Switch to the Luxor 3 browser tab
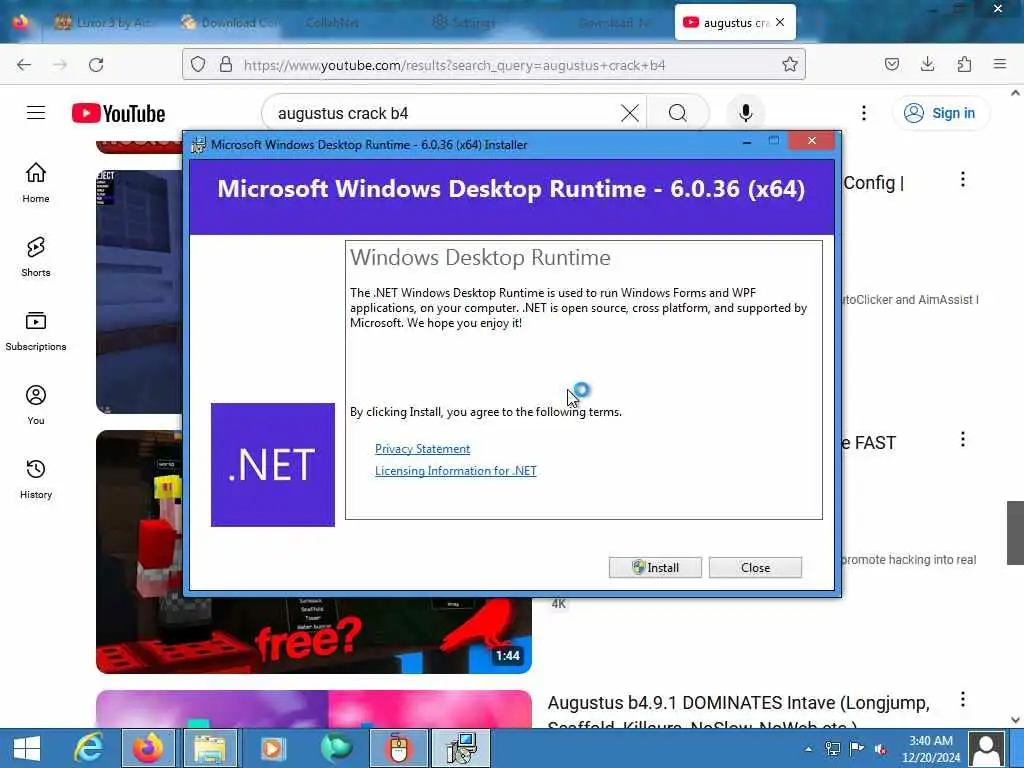Image resolution: width=1024 pixels, height=768 pixels. pos(104,22)
